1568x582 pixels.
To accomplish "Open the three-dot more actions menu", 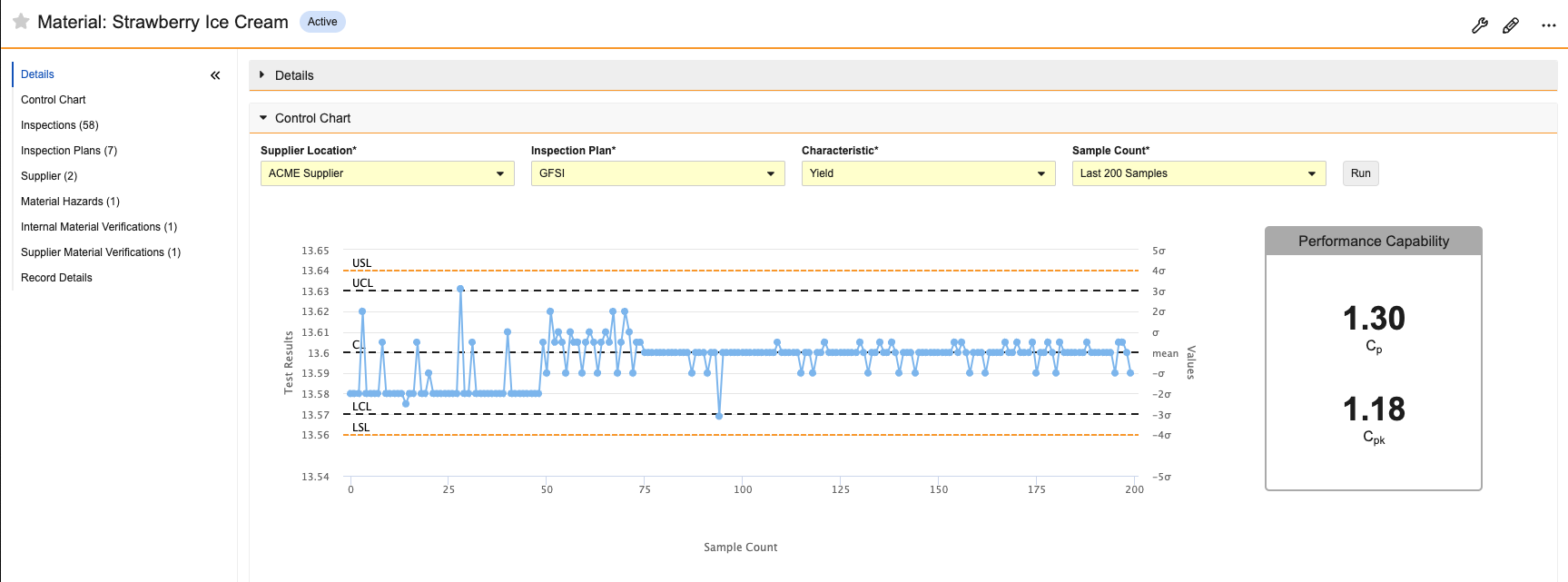I will point(1549,25).
